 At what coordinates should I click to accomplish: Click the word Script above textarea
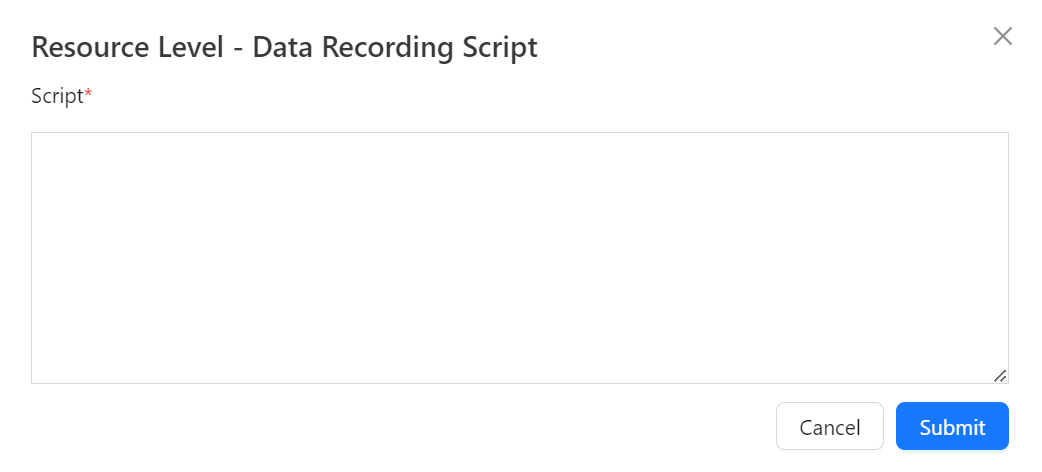coord(57,96)
